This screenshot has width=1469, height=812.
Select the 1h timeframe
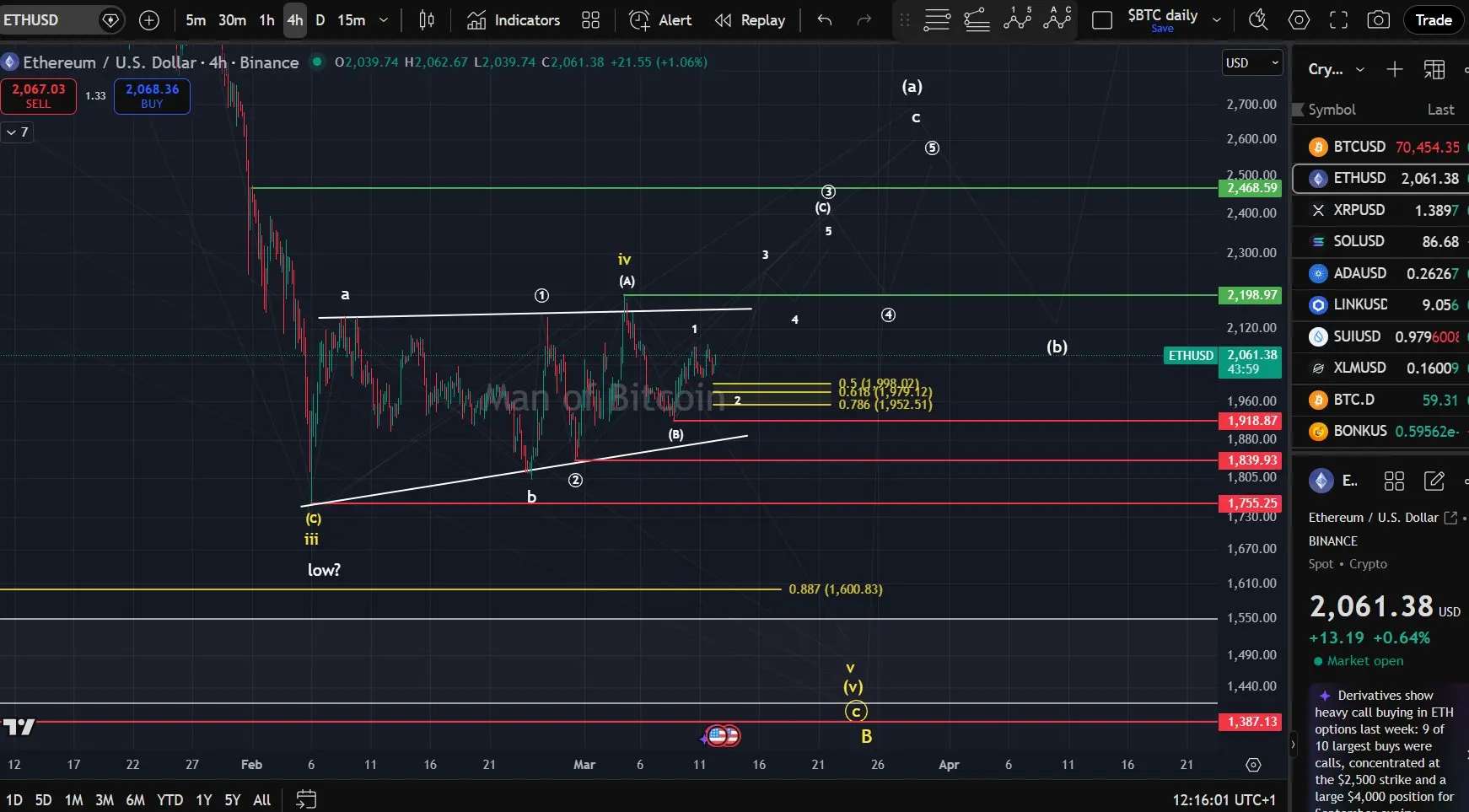266,20
